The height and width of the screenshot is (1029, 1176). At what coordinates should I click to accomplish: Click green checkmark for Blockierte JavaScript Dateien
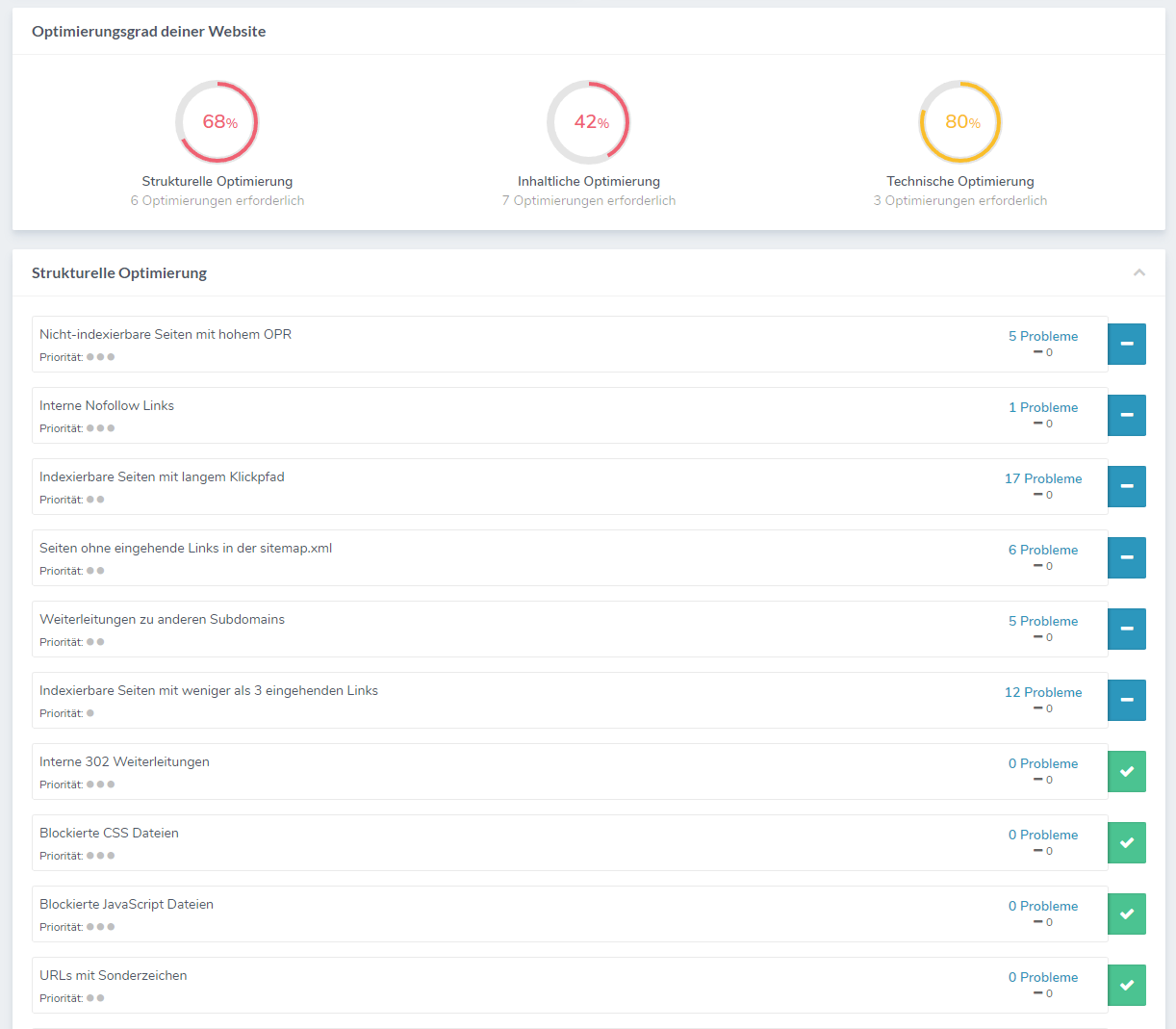click(x=1126, y=913)
